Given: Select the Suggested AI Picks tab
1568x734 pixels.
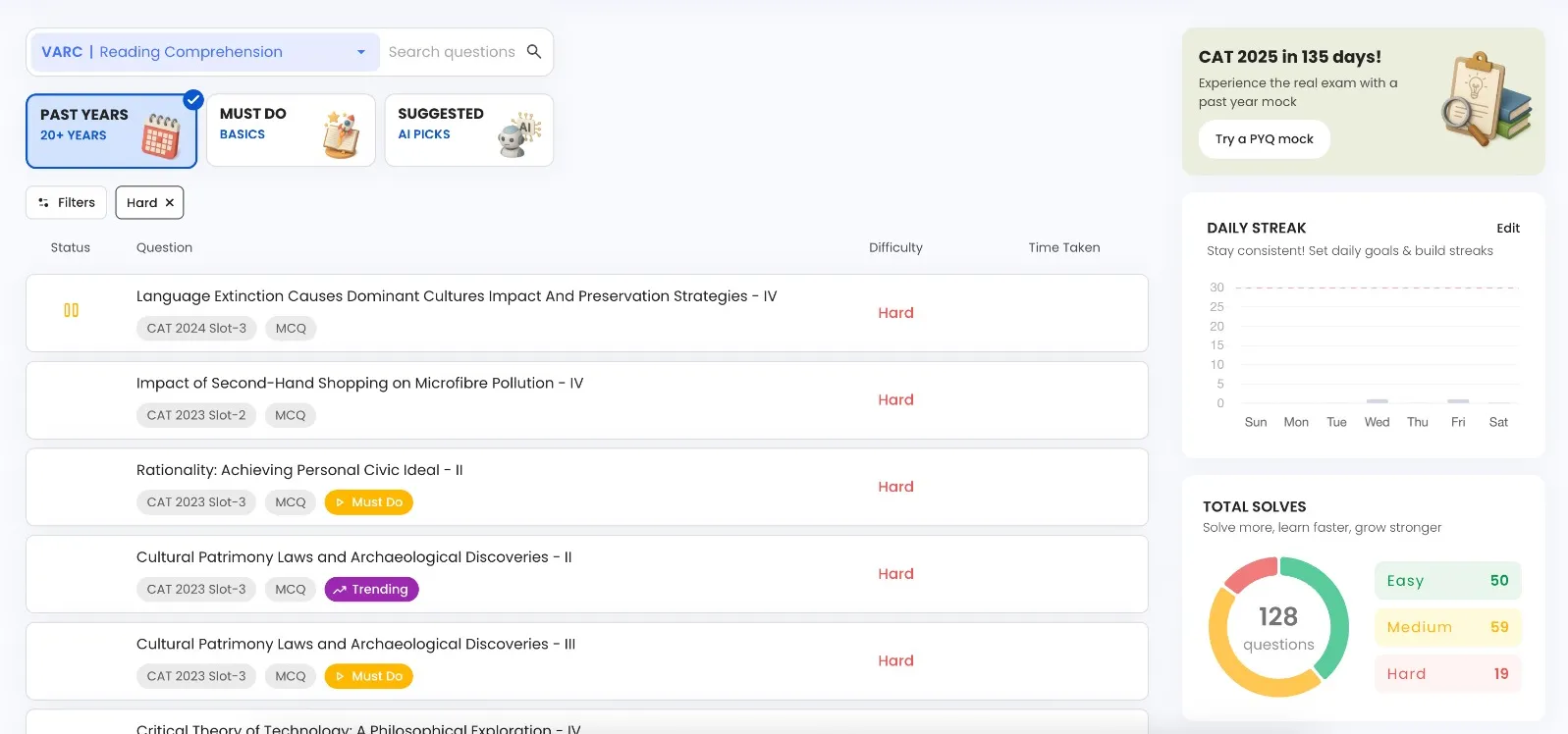Looking at the screenshot, I should [x=468, y=131].
